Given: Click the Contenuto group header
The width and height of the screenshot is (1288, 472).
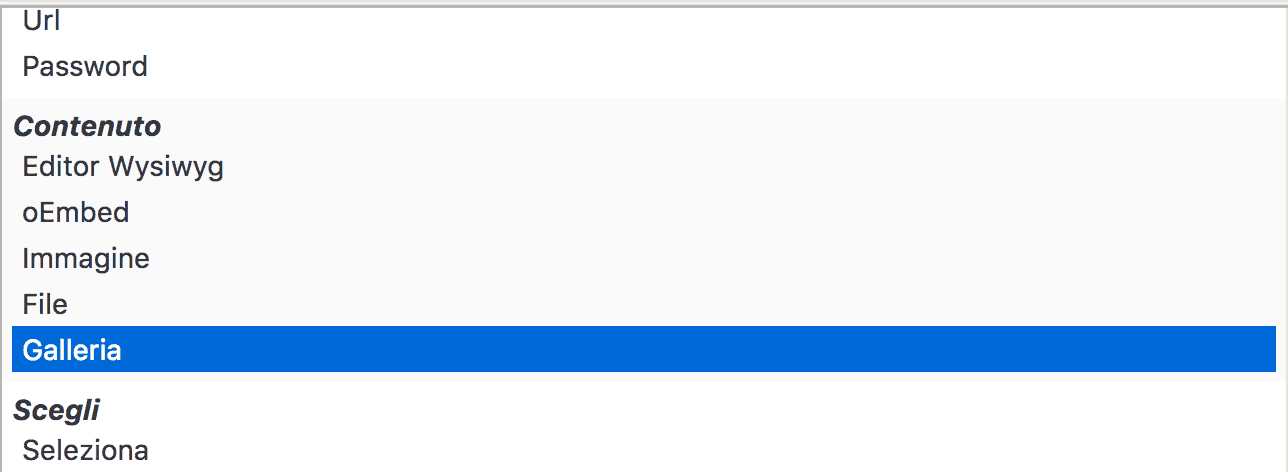Looking at the screenshot, I should click(87, 126).
